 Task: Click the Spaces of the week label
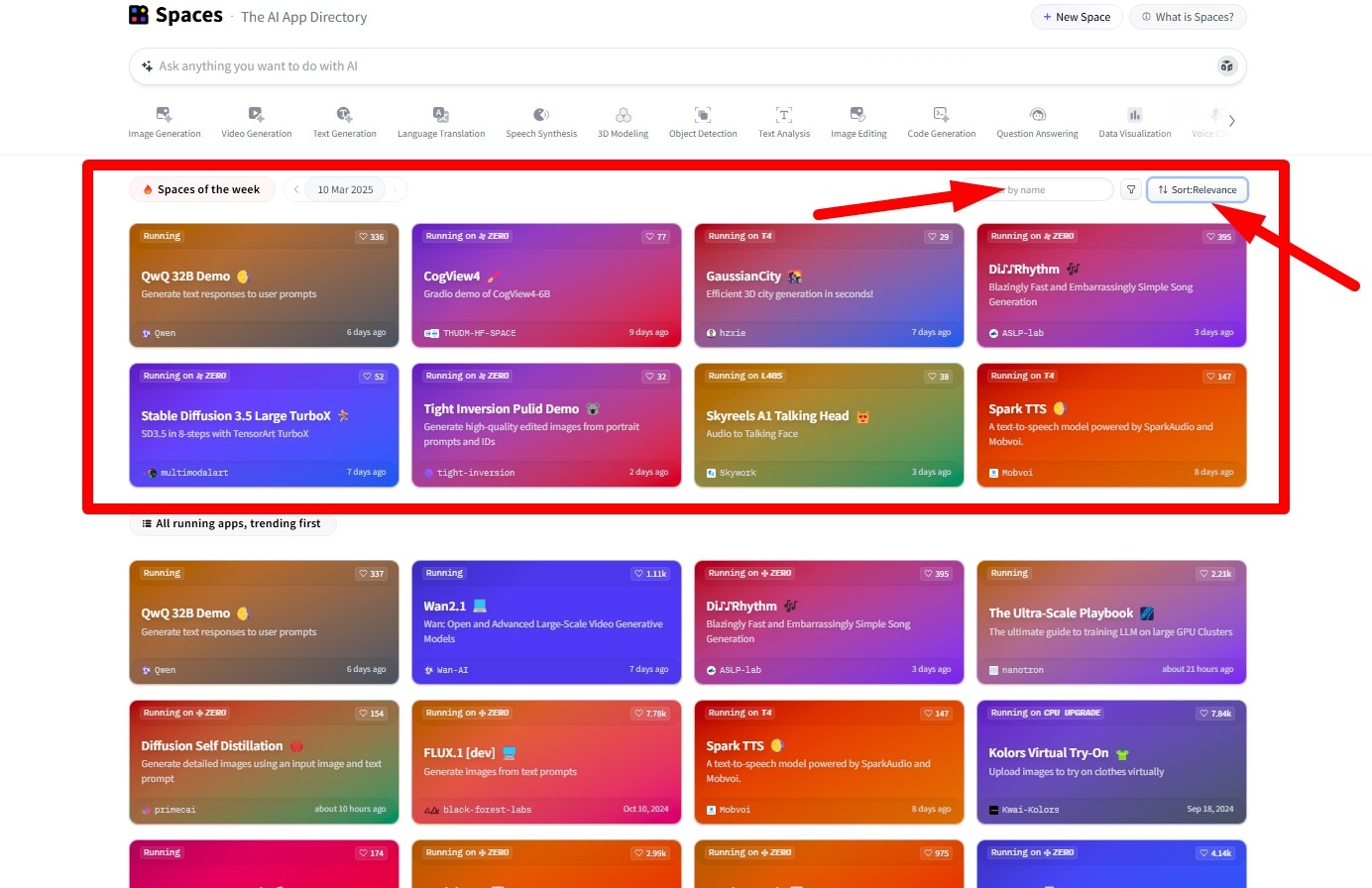[x=202, y=189]
